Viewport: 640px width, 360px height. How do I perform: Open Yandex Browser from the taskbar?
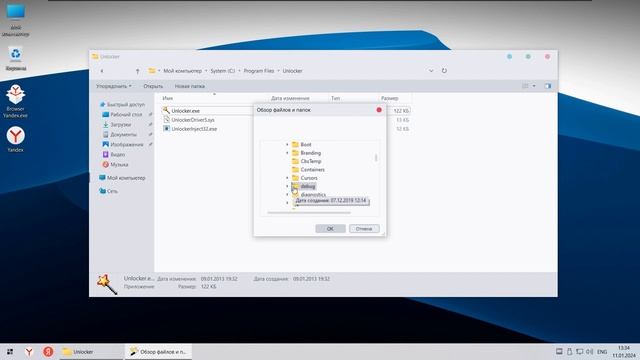click(x=29, y=351)
